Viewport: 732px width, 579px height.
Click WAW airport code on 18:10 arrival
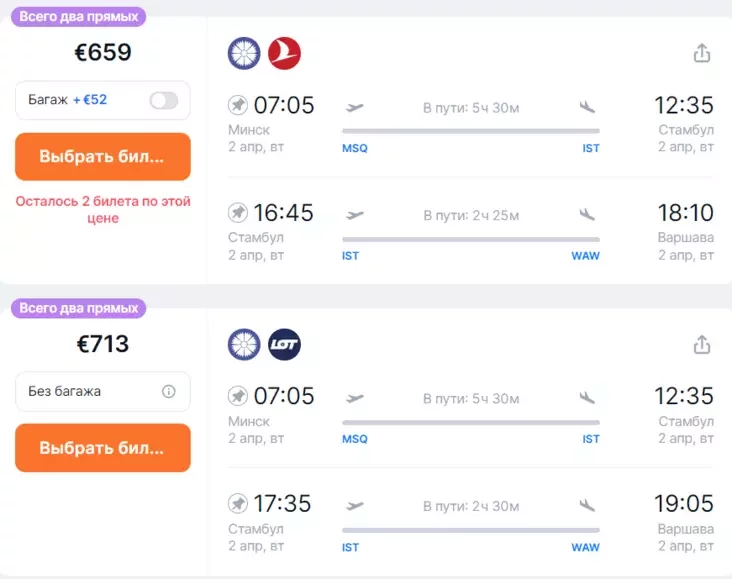pos(585,256)
